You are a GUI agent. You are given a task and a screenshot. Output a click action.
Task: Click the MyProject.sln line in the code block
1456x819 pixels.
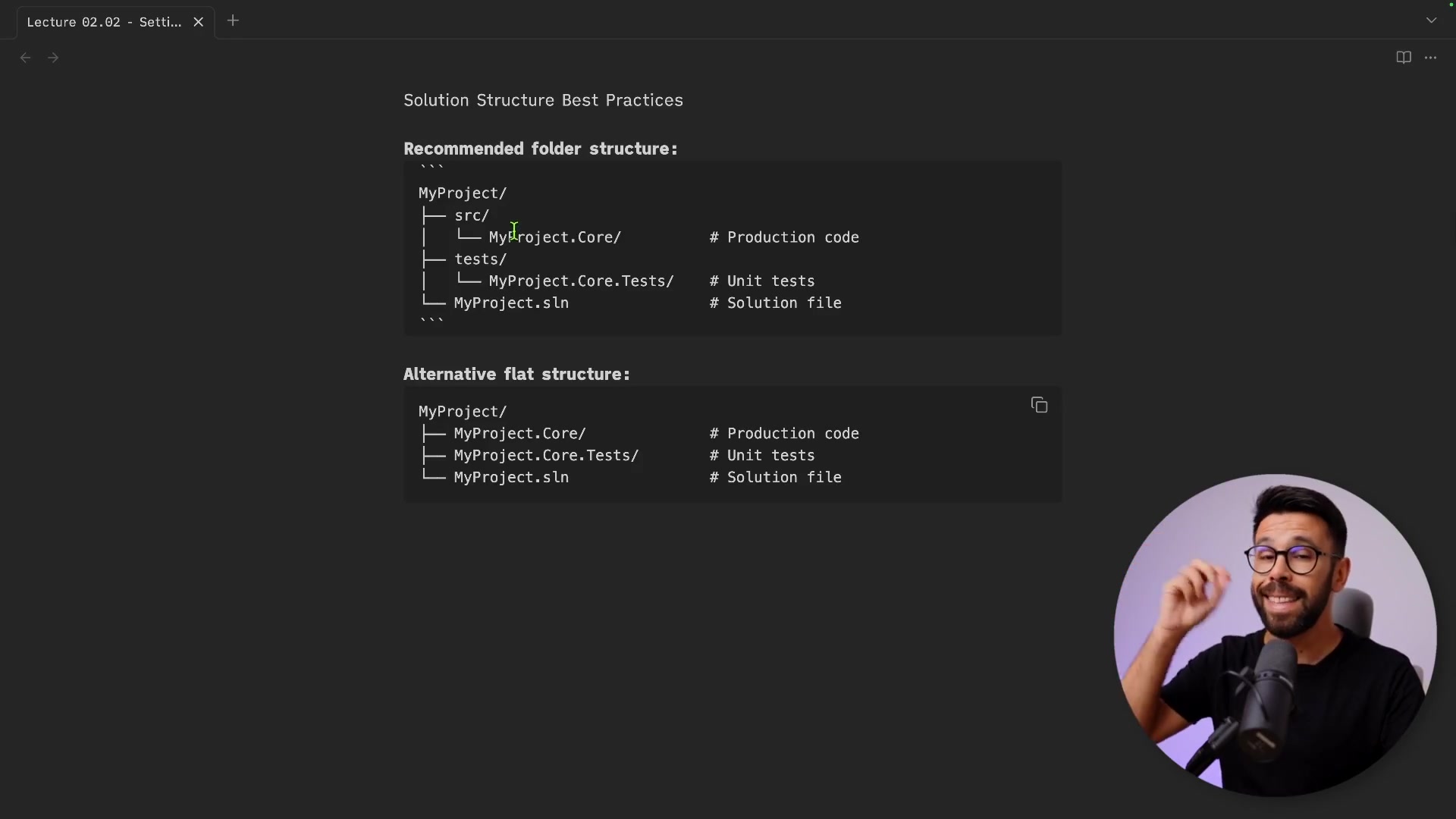[x=512, y=303]
